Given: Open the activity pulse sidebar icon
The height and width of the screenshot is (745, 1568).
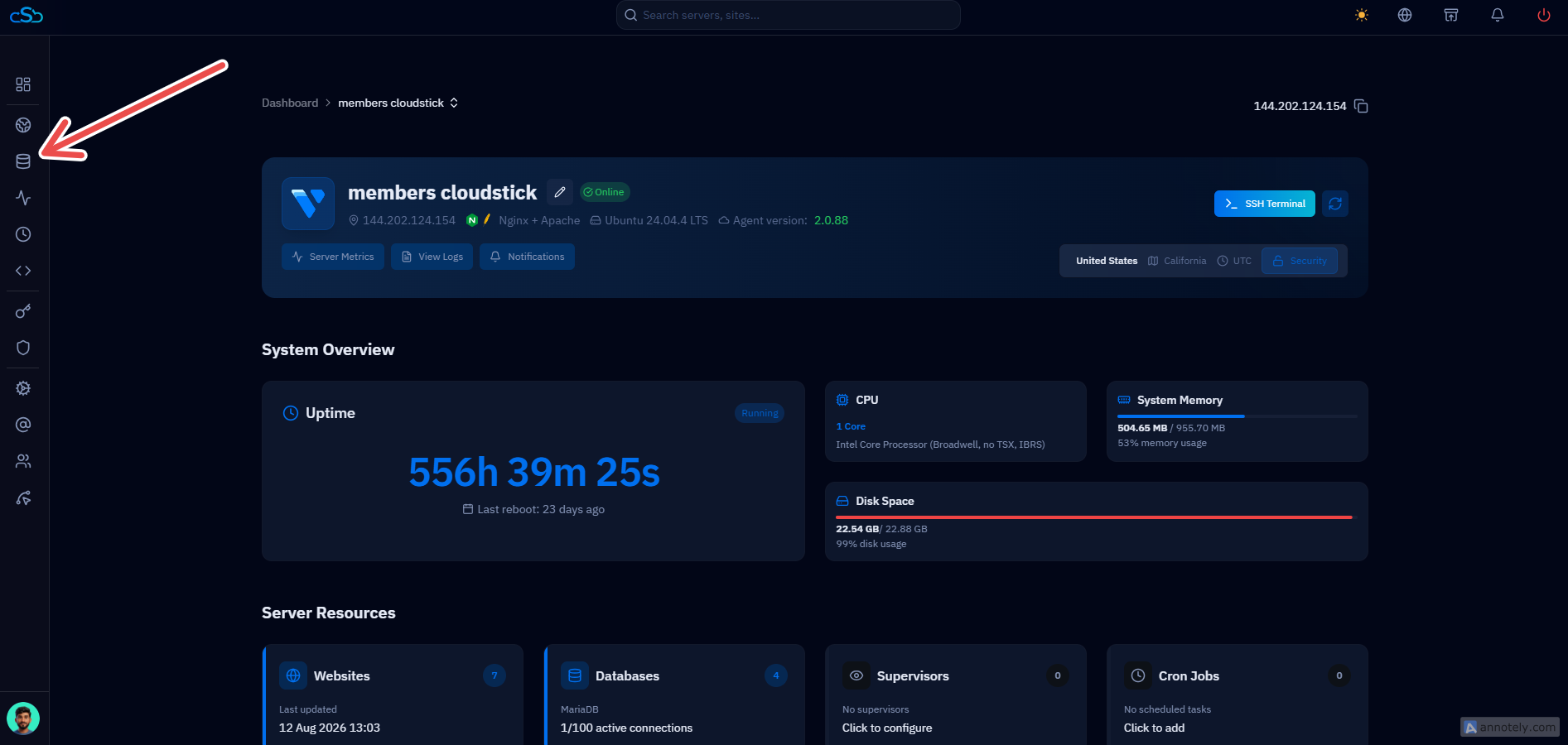Looking at the screenshot, I should [23, 198].
